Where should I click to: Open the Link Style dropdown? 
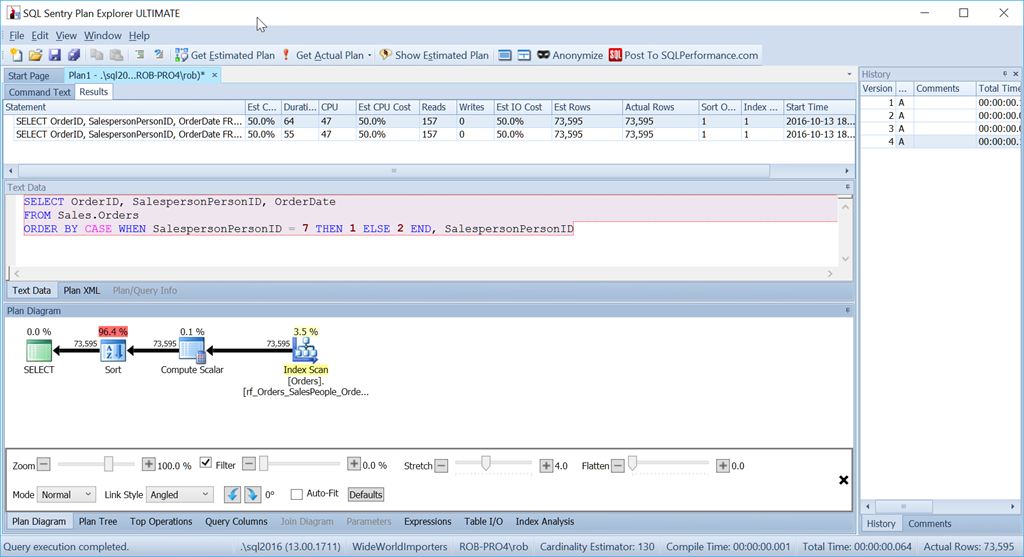(180, 494)
